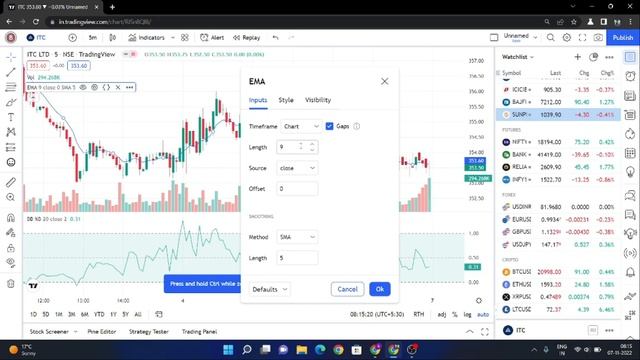Toggle hide all drawings eye icon

pos(11,263)
